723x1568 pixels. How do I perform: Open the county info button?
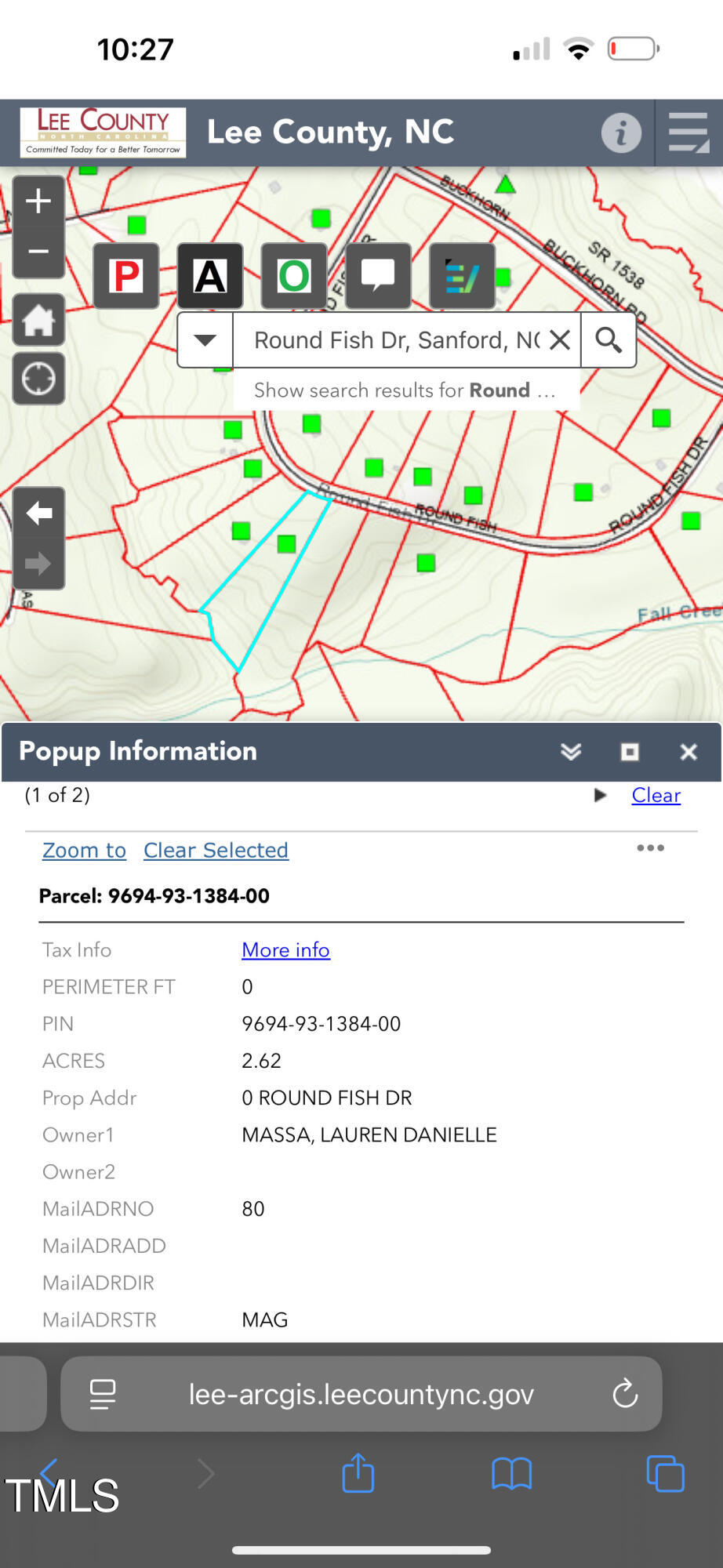coord(621,132)
